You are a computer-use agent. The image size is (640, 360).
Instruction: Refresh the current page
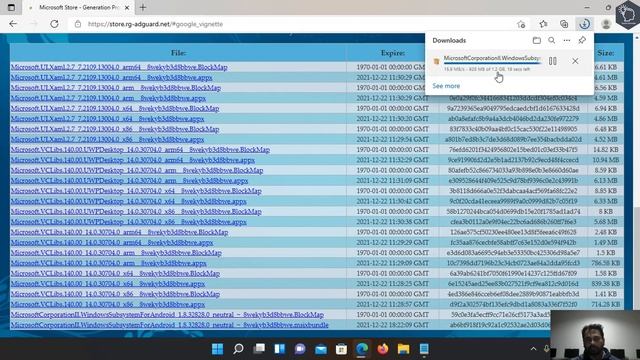(x=54, y=24)
